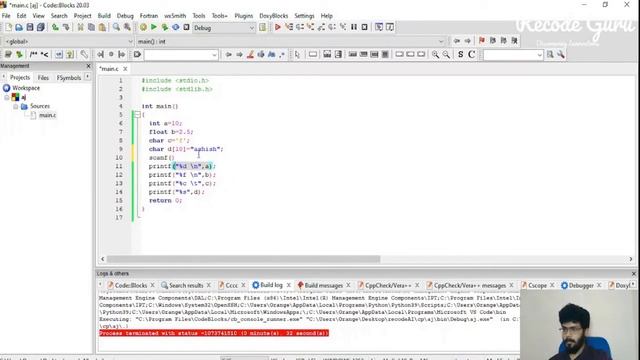Open the File menu
Viewport: 640px width, 360px height.
(6, 16)
